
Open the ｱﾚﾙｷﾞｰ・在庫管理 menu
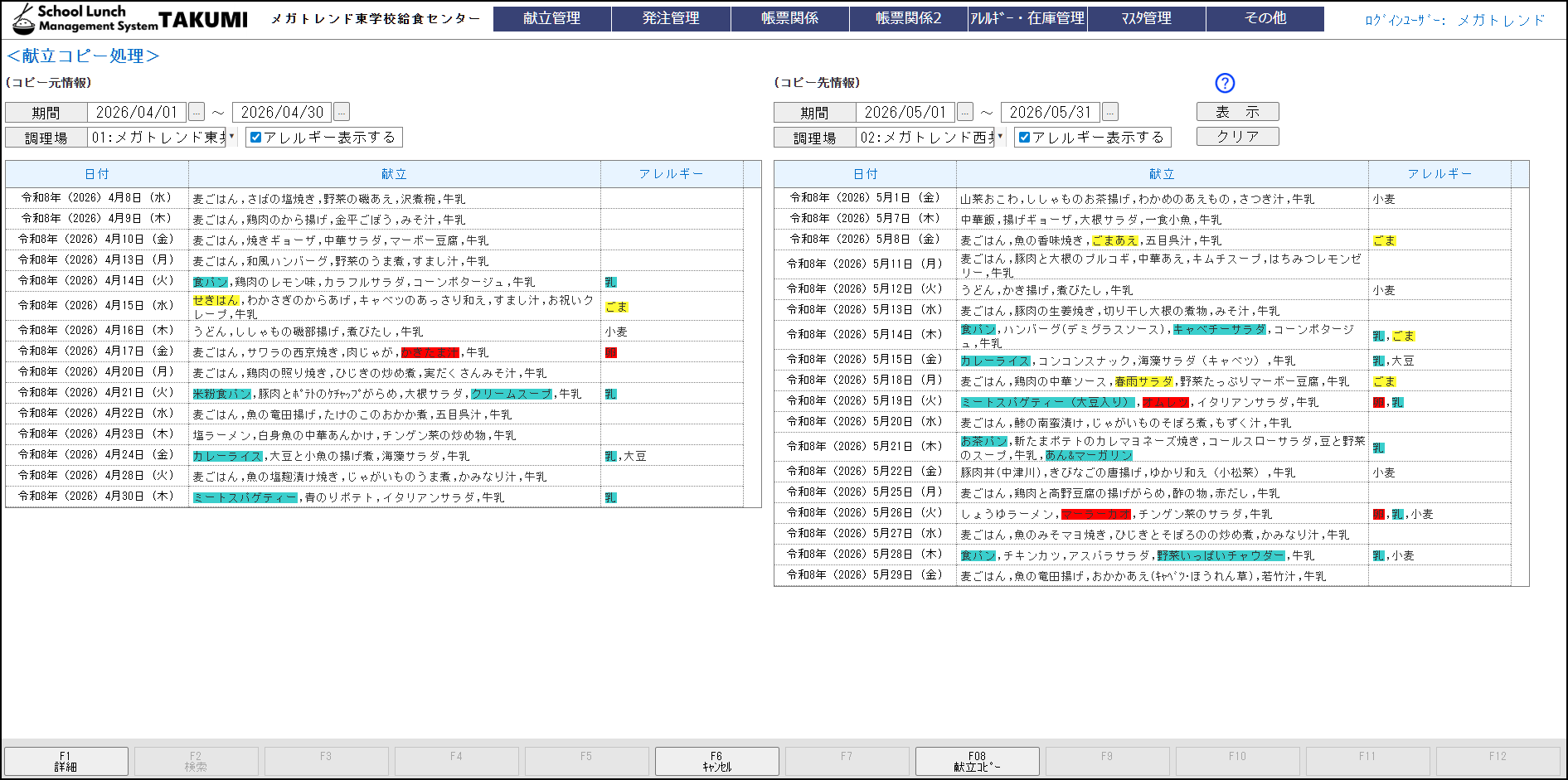coord(1027,18)
